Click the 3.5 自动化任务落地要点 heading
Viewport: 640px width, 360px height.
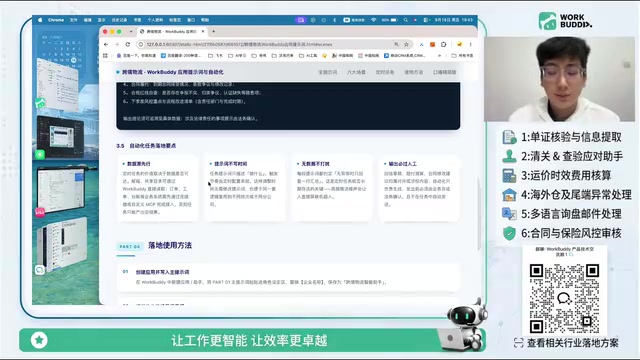click(x=146, y=146)
